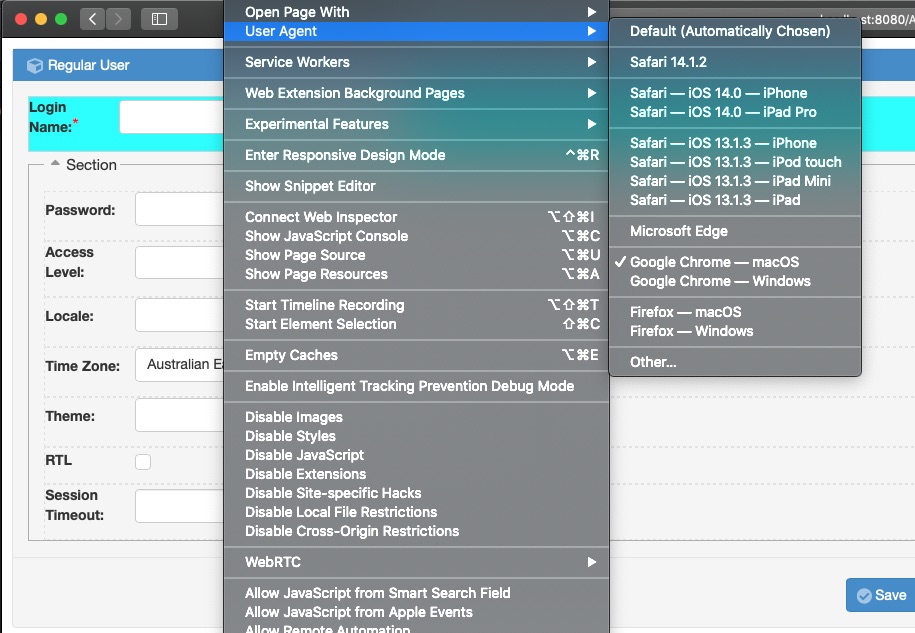Toggle Disable Cross-Origin Restrictions option
The image size is (915, 633).
417,531
